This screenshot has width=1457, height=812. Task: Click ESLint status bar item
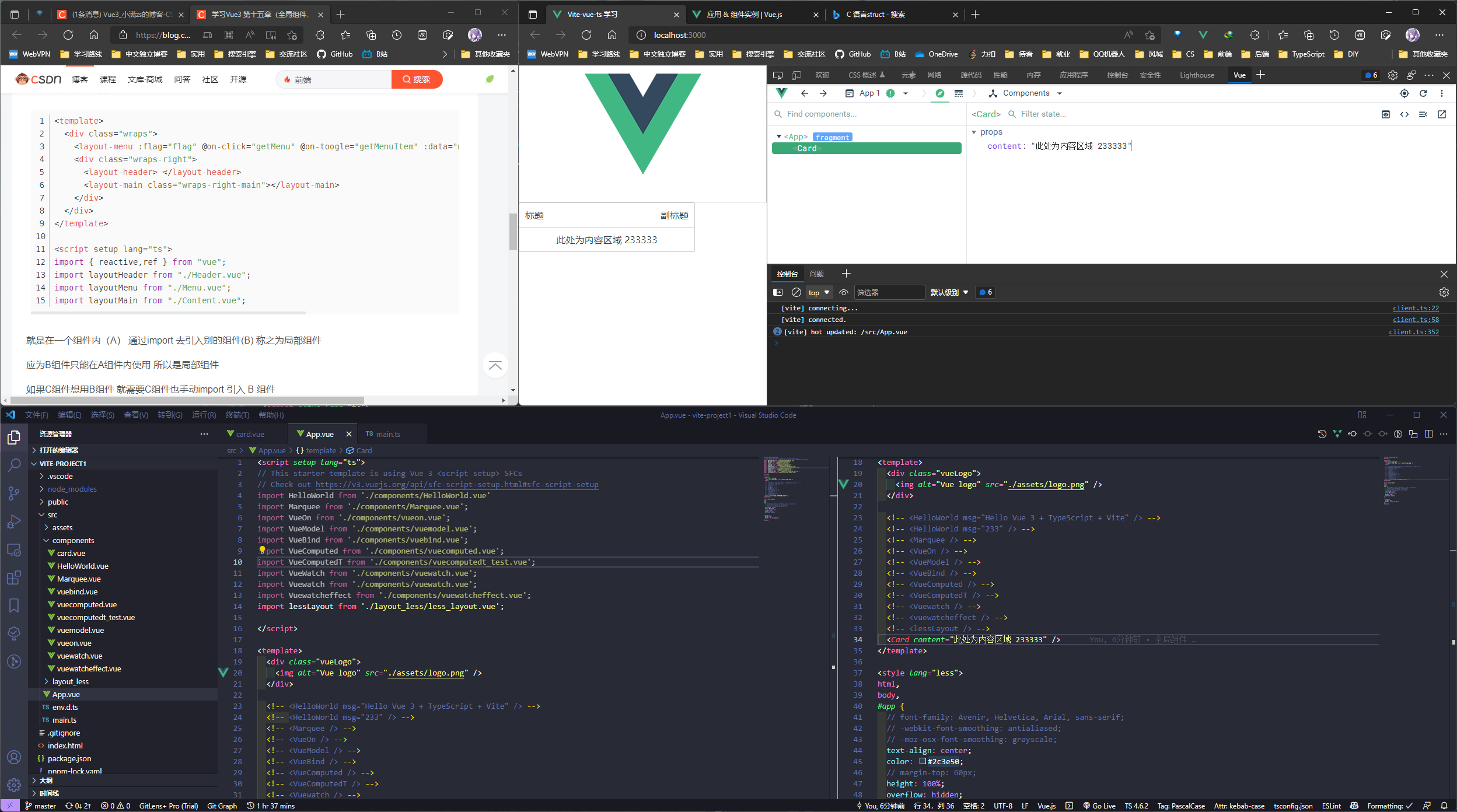point(1331,806)
